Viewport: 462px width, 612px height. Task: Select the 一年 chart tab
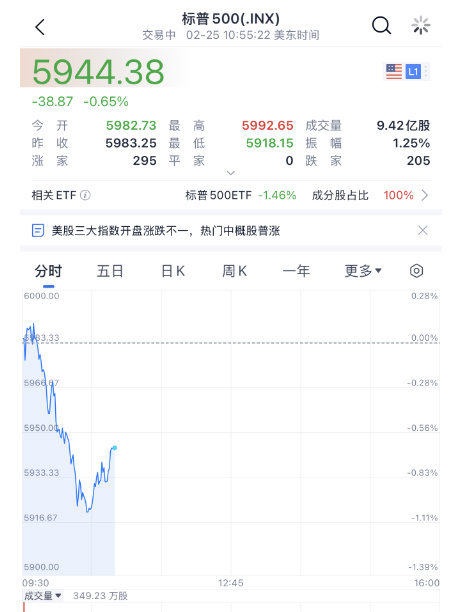click(296, 270)
